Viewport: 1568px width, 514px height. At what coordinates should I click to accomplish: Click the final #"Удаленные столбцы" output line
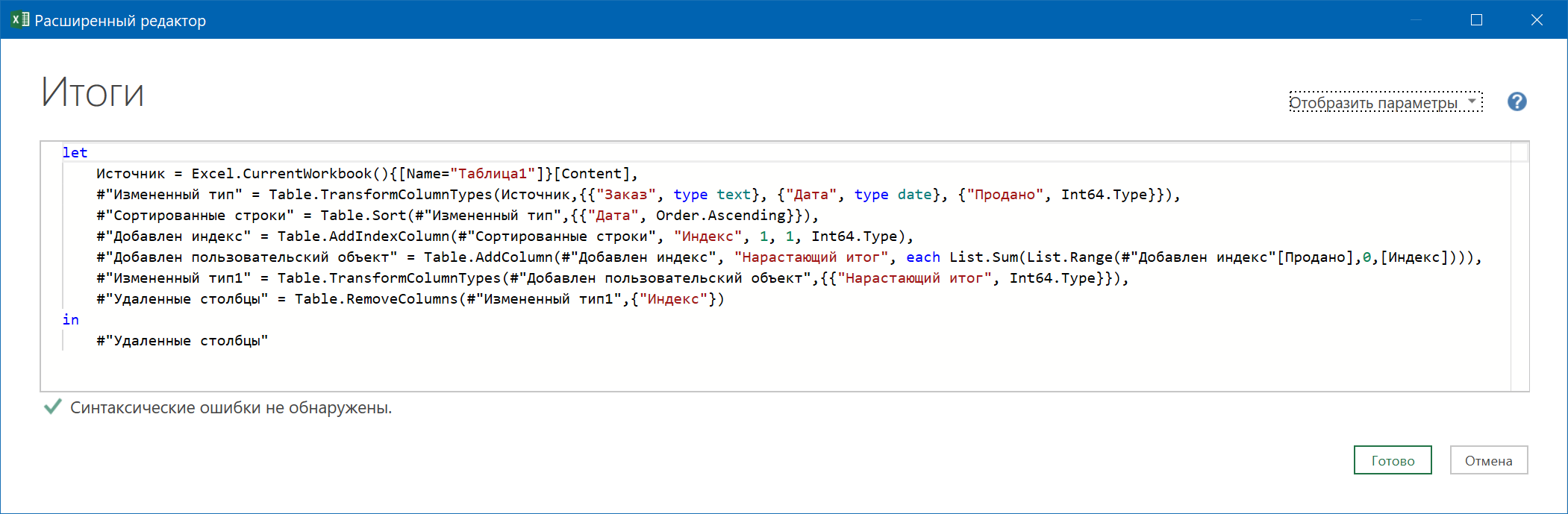pyautogui.click(x=182, y=340)
